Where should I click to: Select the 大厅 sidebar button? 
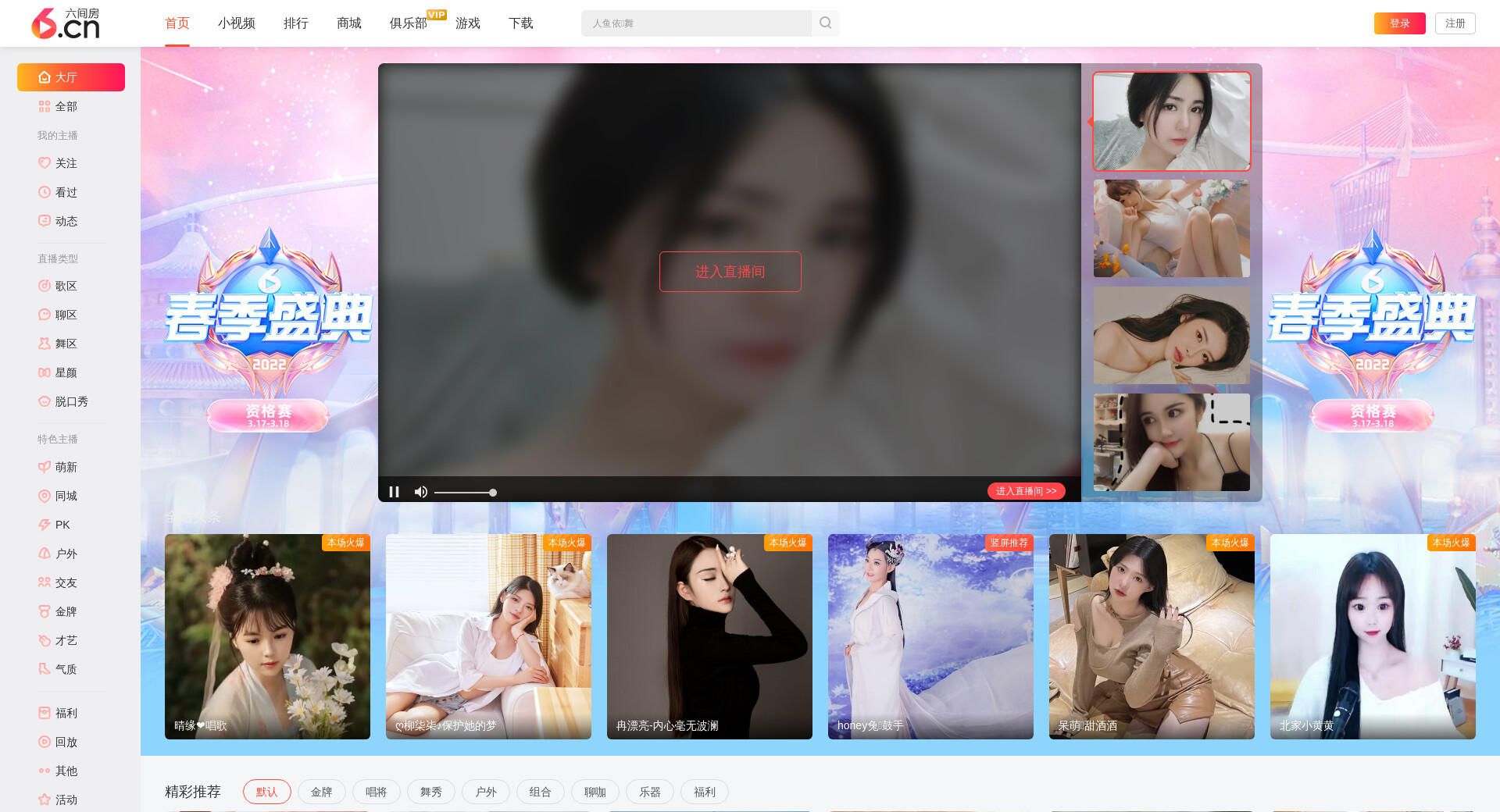pos(71,77)
